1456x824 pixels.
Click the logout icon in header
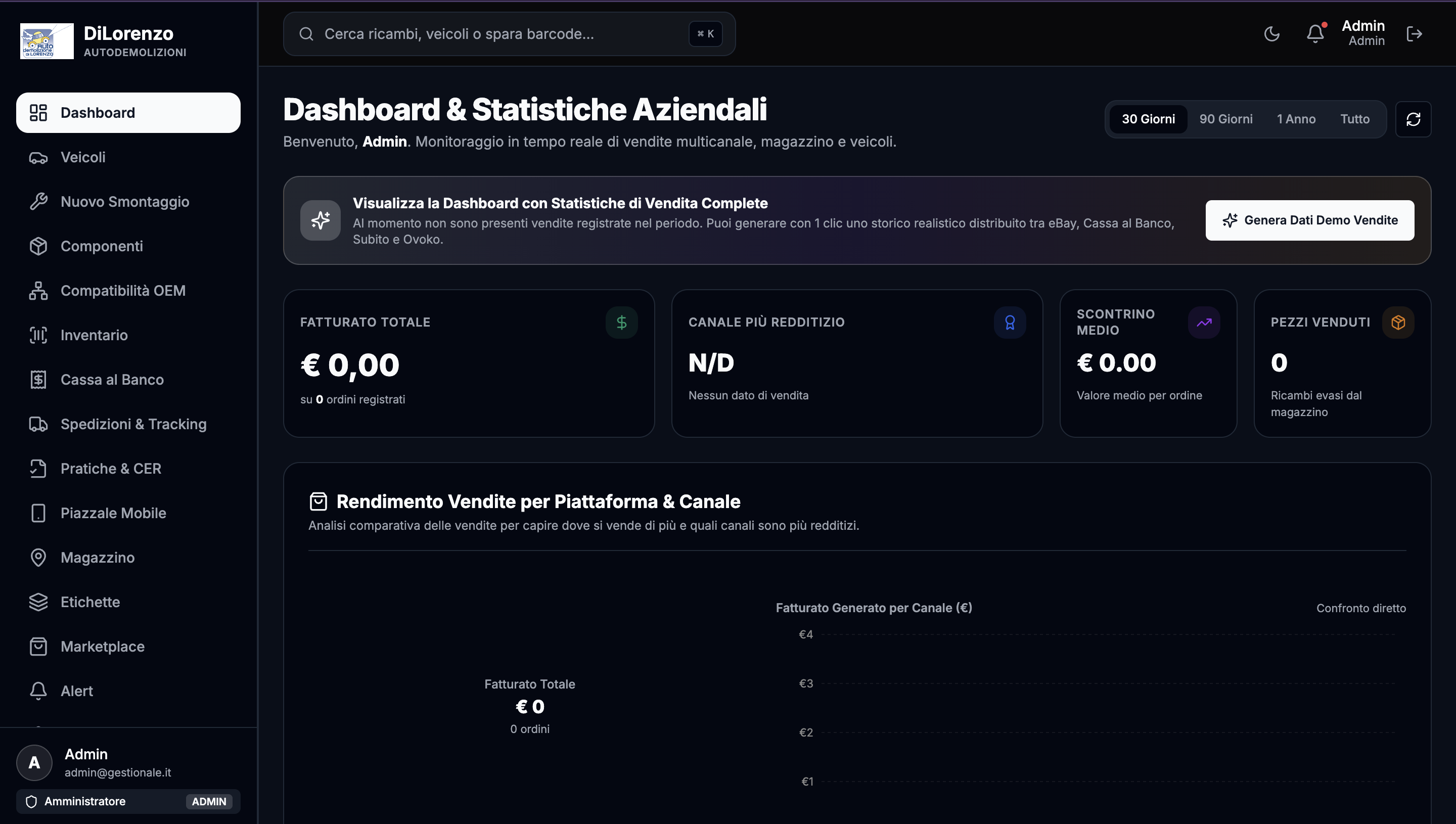1414,34
